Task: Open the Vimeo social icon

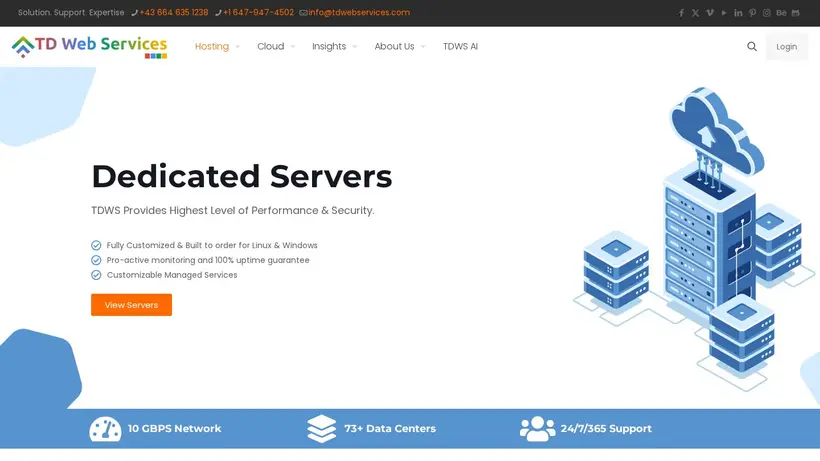Action: [710, 13]
